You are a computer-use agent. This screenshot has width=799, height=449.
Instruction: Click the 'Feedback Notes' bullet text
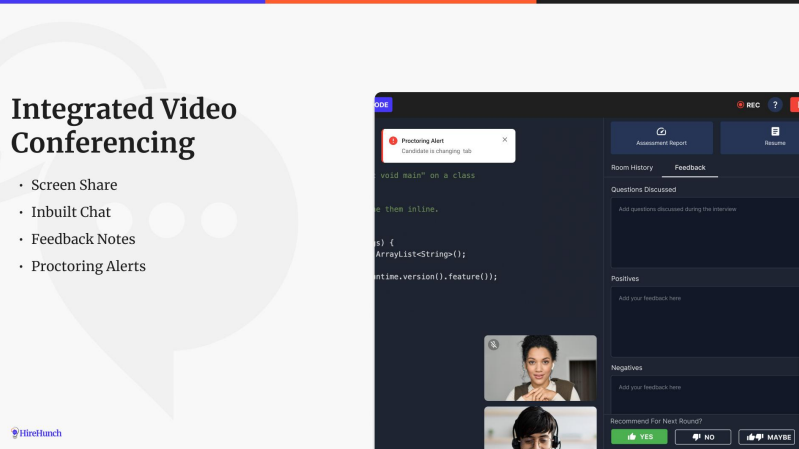83,239
